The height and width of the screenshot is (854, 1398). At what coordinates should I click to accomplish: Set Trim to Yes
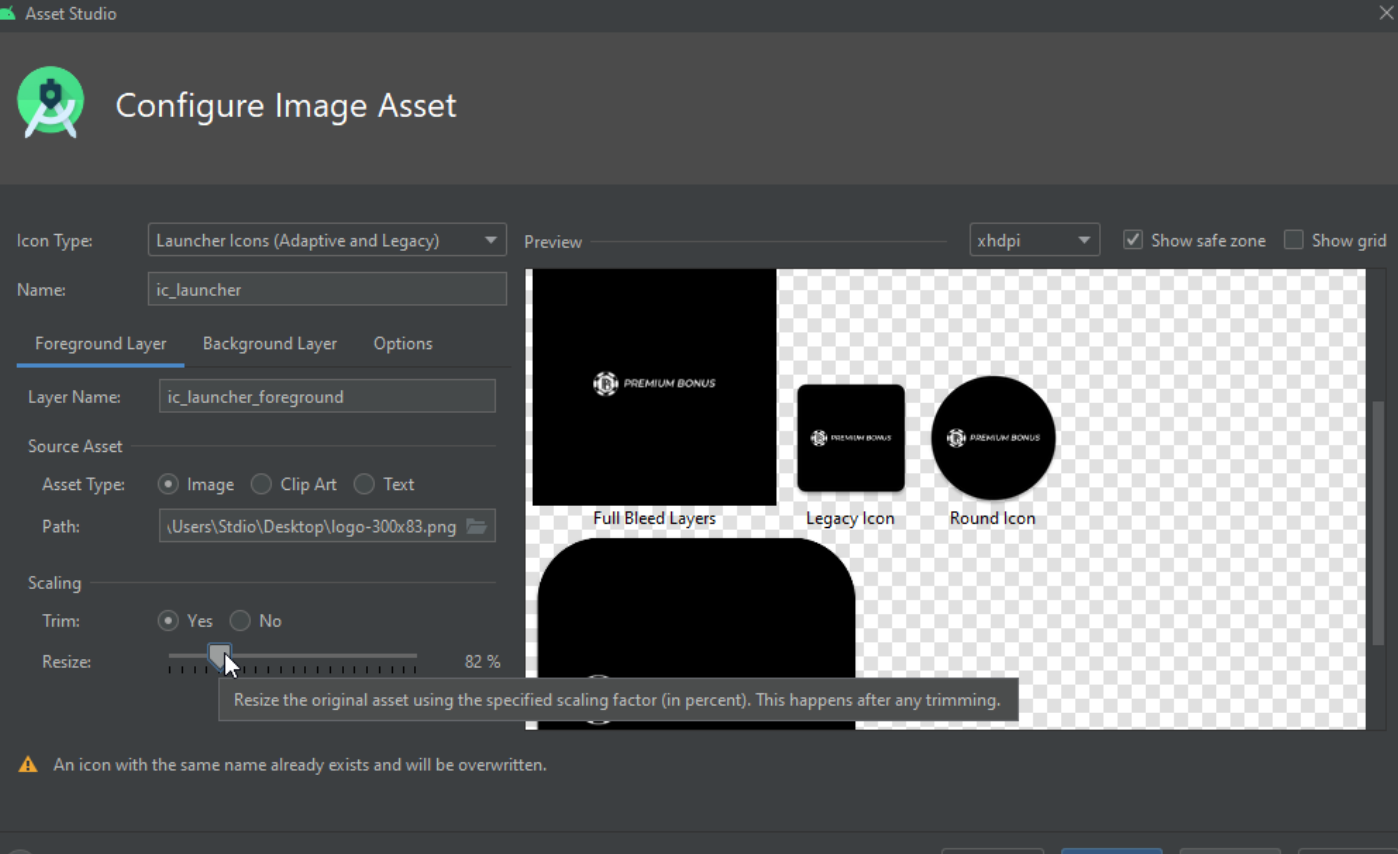pos(168,621)
